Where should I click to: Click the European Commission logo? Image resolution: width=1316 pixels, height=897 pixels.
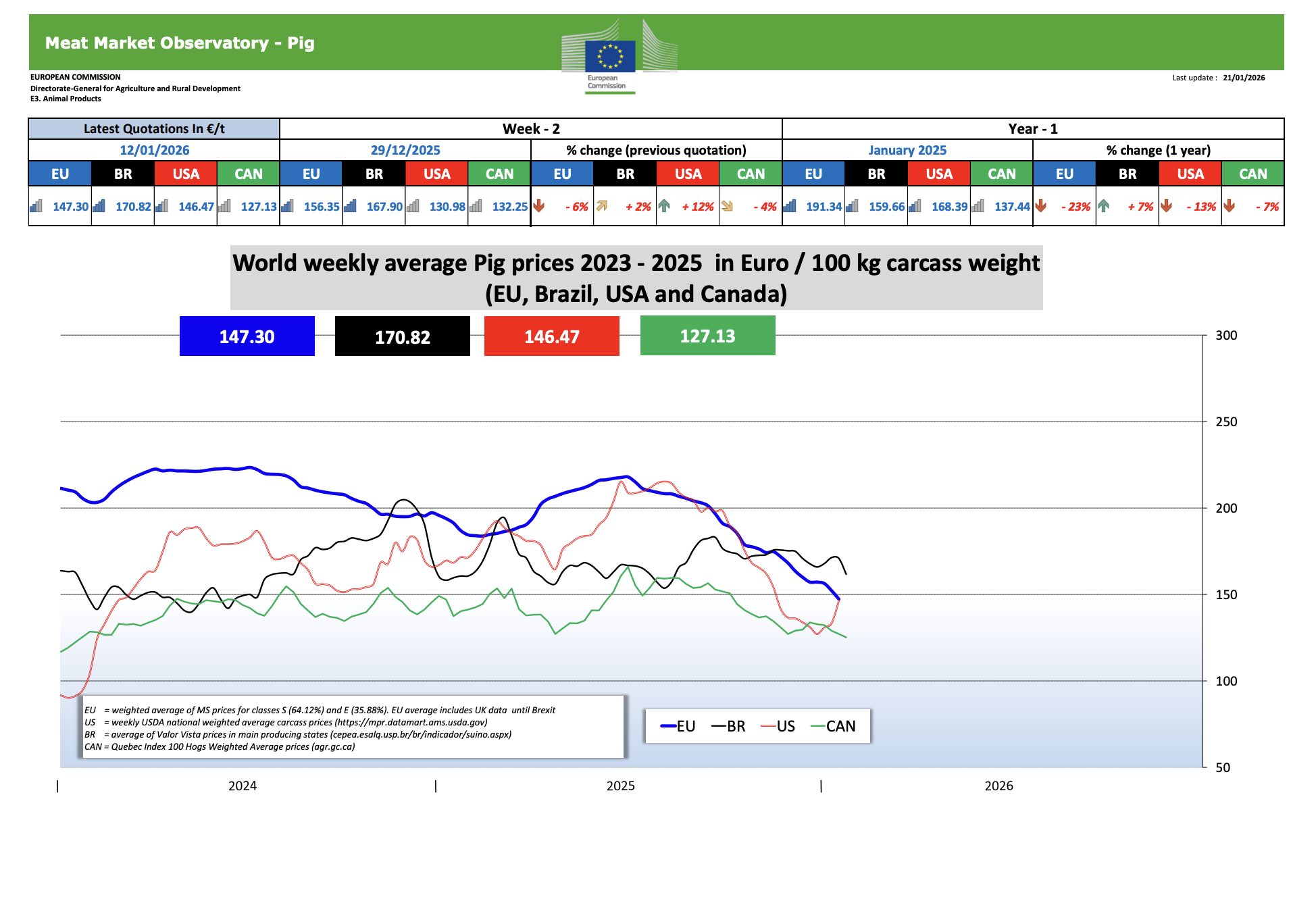610,57
